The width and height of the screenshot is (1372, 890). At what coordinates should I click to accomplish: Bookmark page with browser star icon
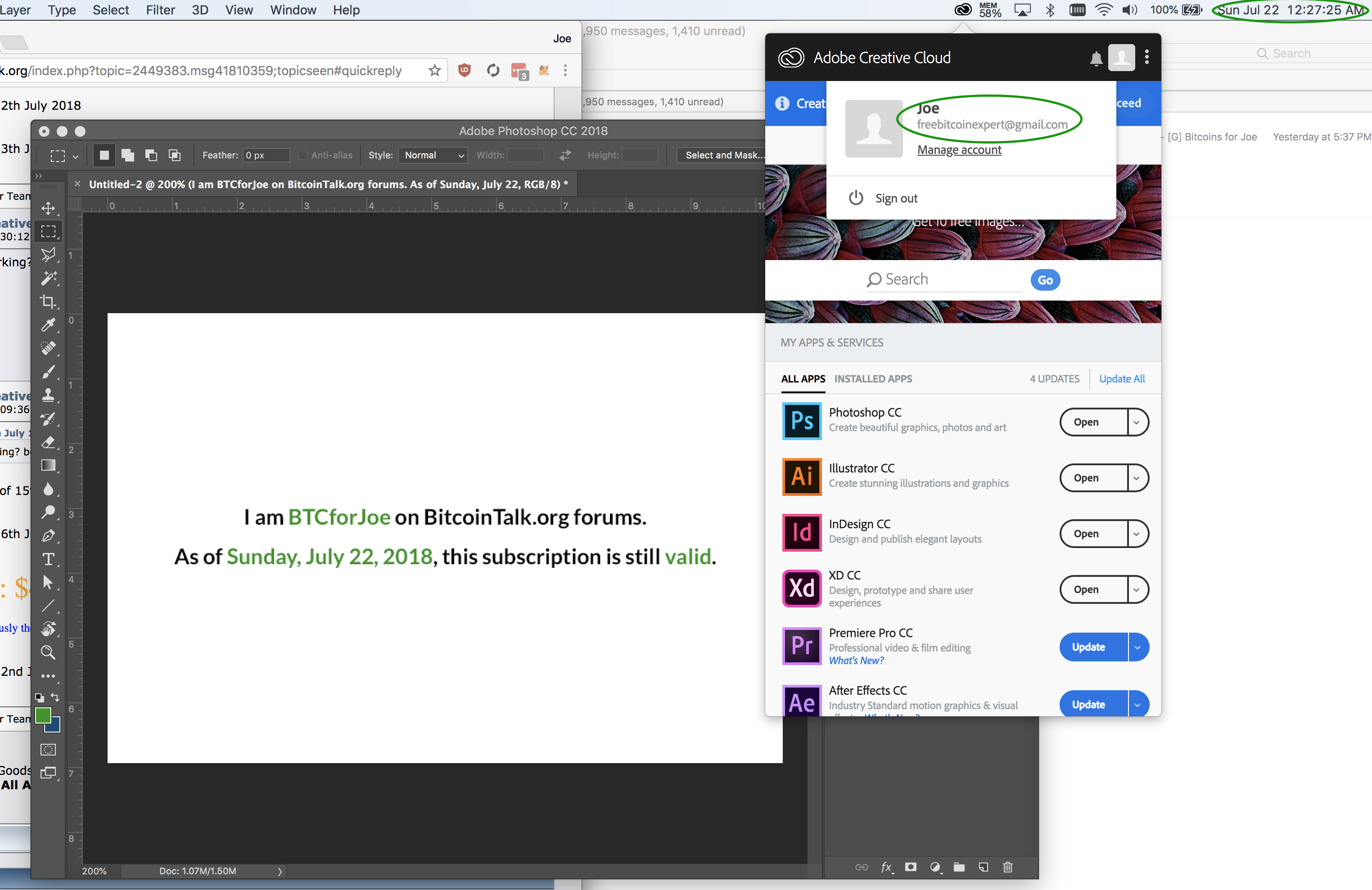pyautogui.click(x=435, y=70)
